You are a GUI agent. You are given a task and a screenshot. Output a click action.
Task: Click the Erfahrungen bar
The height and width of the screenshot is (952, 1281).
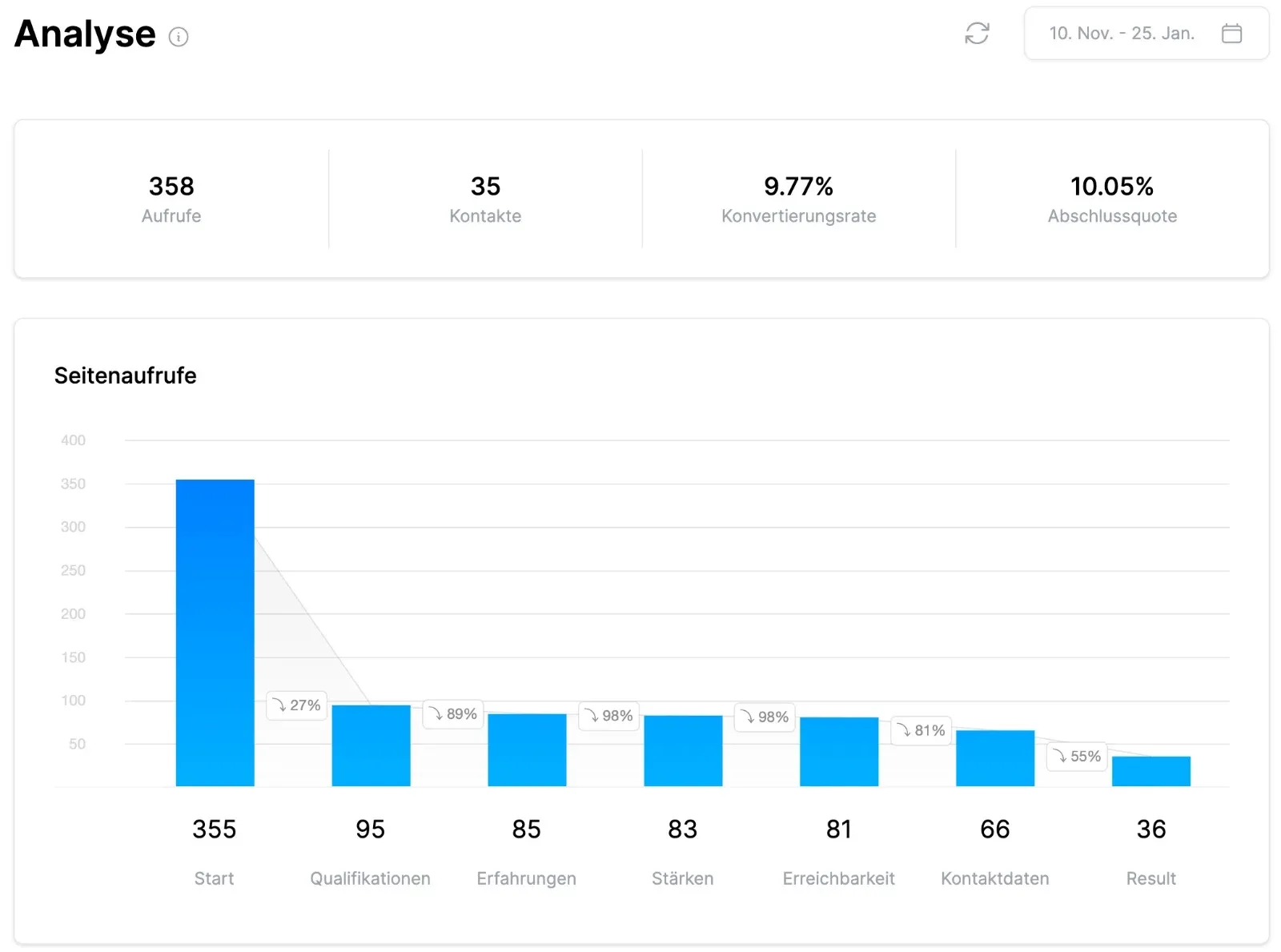[x=527, y=749]
